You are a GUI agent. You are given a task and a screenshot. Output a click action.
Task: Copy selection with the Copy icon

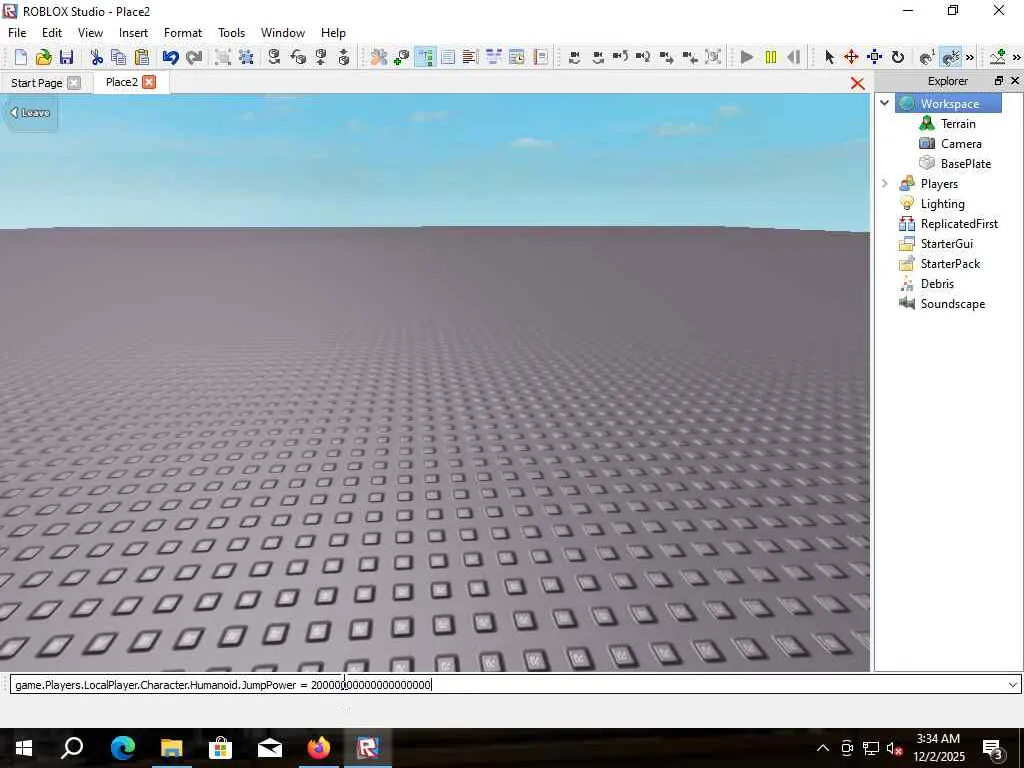point(118,57)
